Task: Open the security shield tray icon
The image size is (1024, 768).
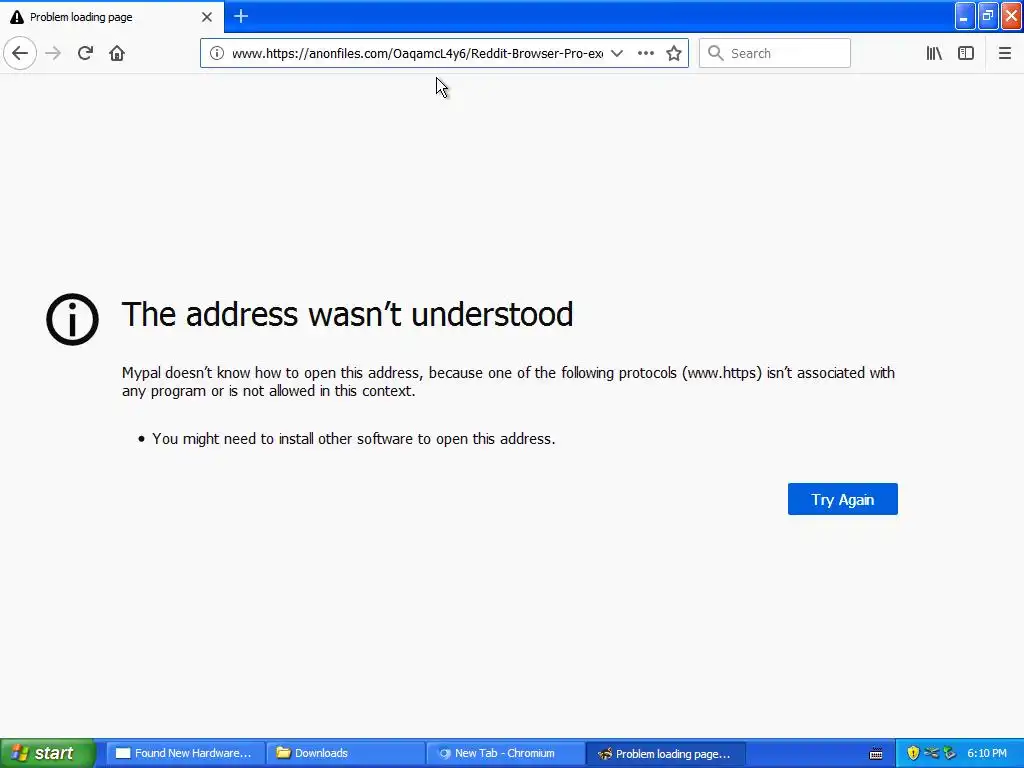Action: 913,753
